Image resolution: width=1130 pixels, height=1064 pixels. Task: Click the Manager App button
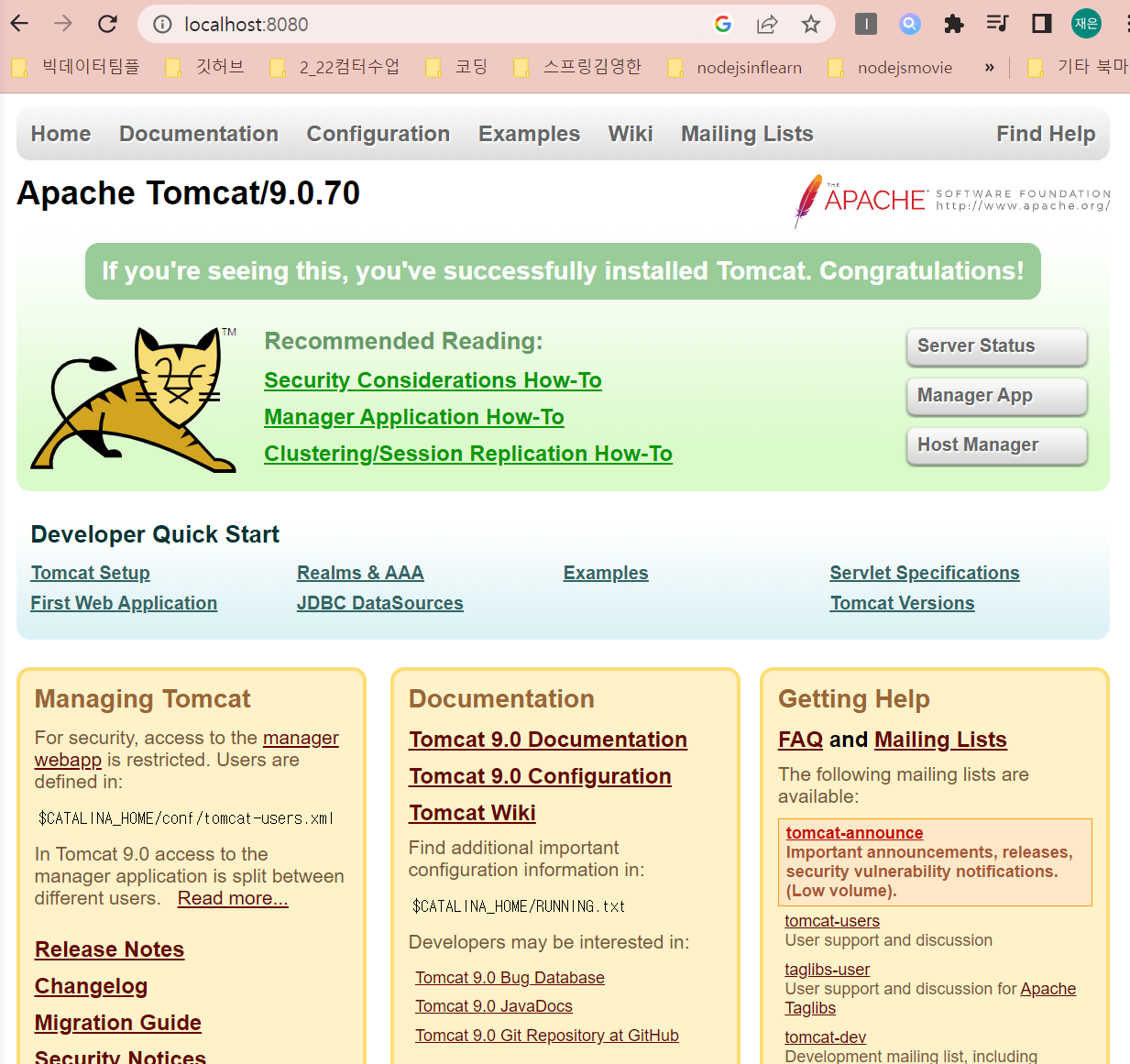click(997, 396)
